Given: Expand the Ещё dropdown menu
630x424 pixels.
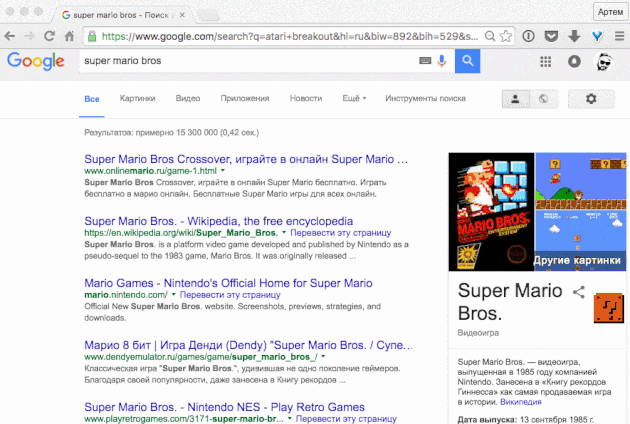Looking at the screenshot, I should point(354,98).
